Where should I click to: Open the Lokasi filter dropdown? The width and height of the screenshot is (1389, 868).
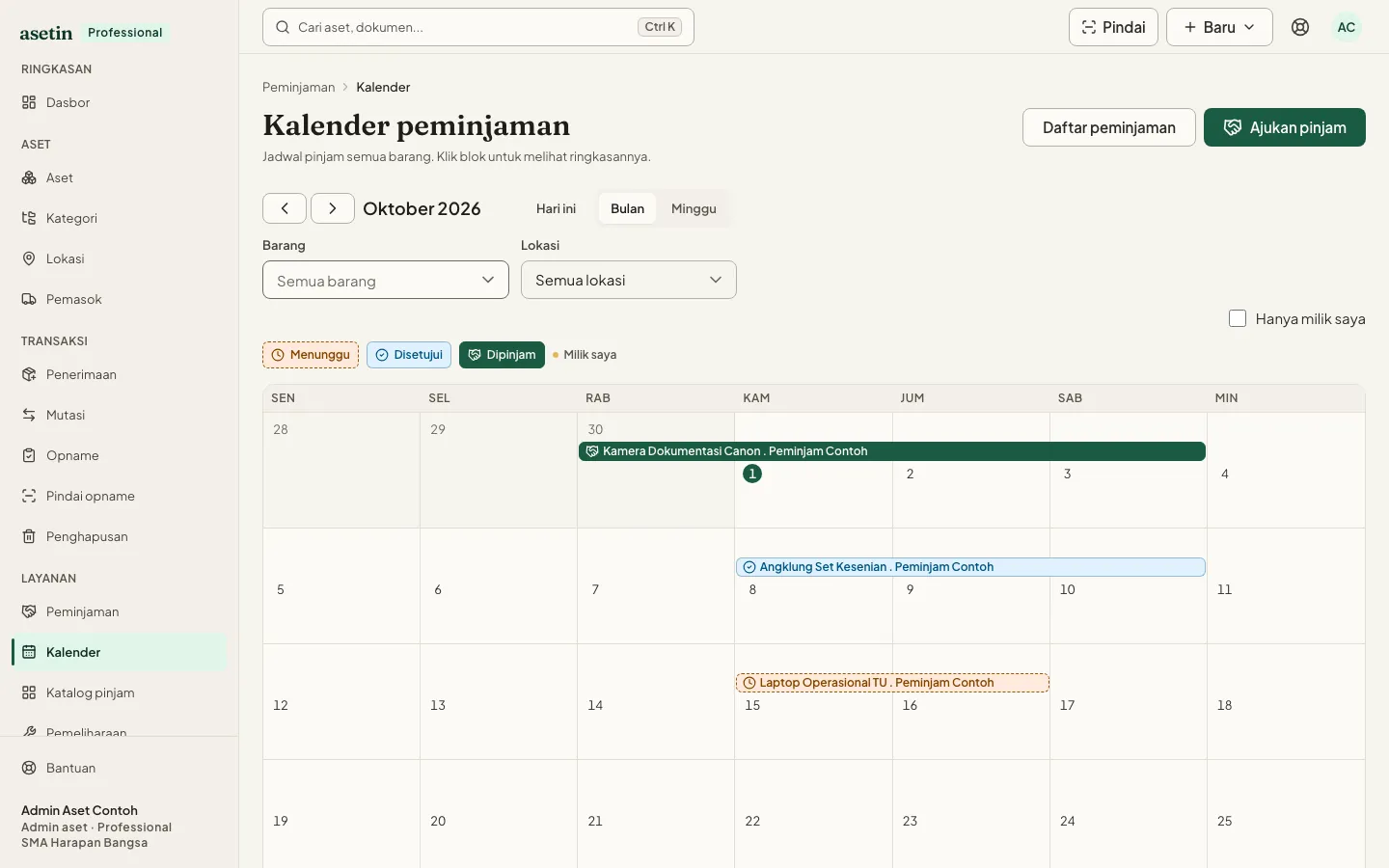pyautogui.click(x=629, y=280)
